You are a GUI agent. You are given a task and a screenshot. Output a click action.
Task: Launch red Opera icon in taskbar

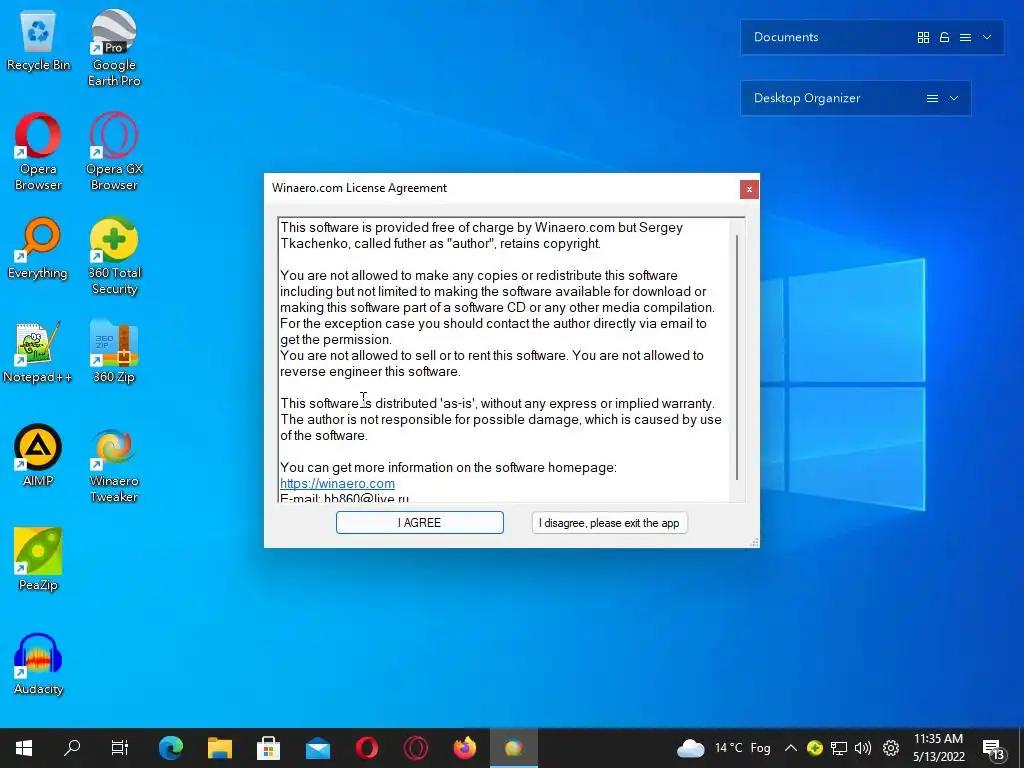(x=367, y=748)
